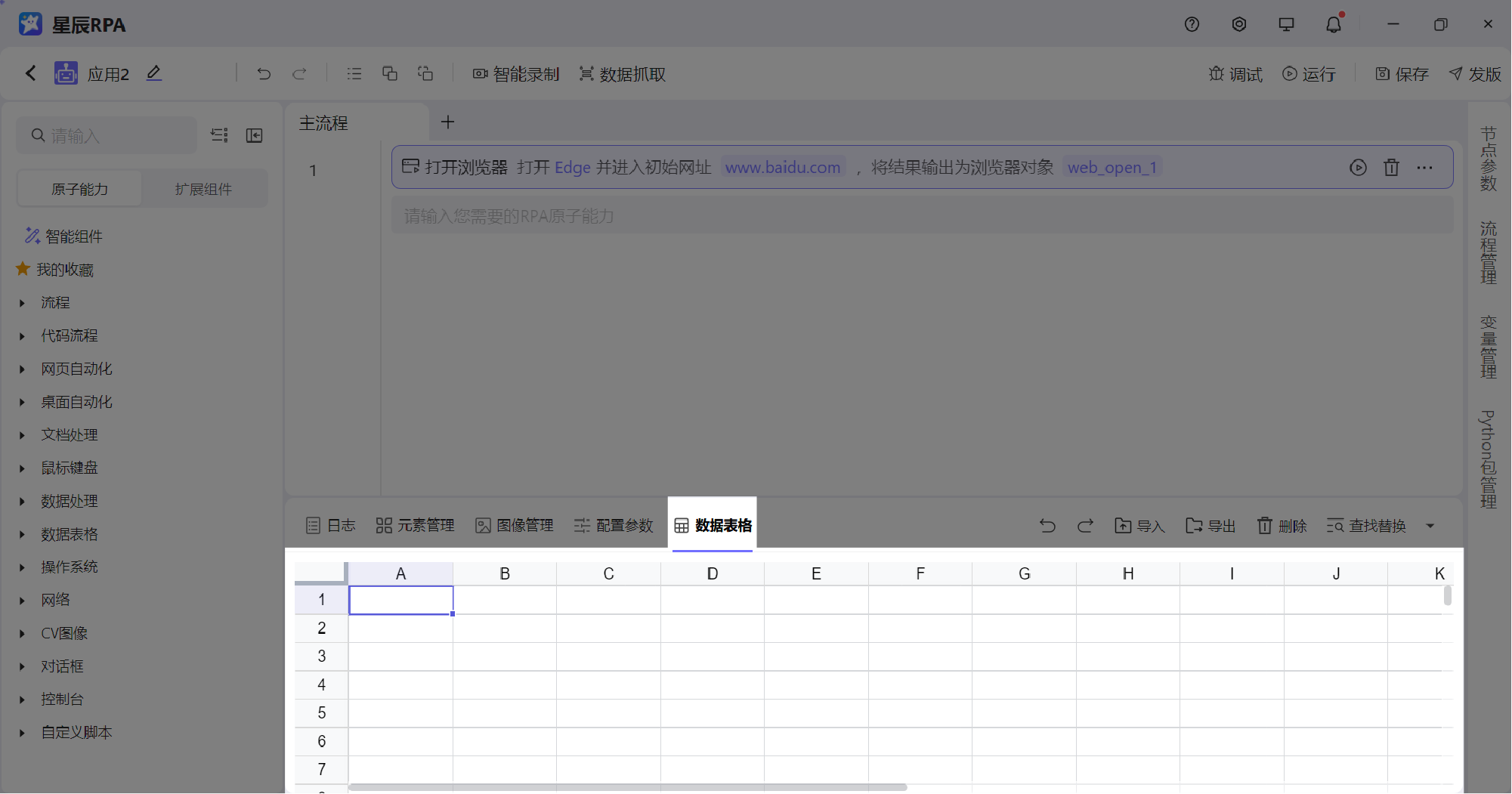Switch to 扩展组件 toggle tab
The width and height of the screenshot is (1512, 794).
click(203, 189)
